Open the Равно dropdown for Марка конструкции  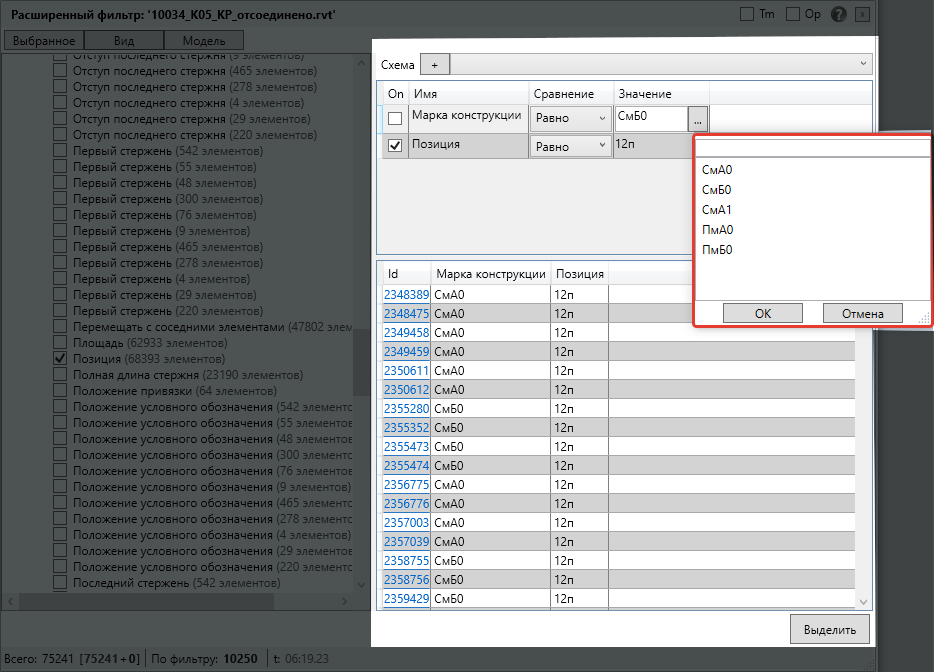tap(570, 118)
